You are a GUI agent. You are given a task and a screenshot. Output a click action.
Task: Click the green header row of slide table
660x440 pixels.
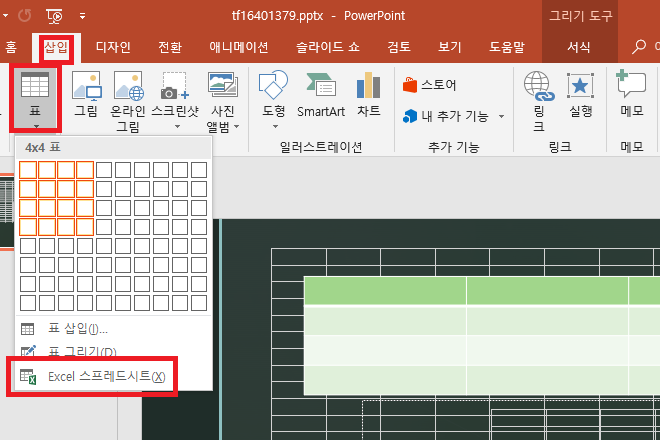pos(482,290)
